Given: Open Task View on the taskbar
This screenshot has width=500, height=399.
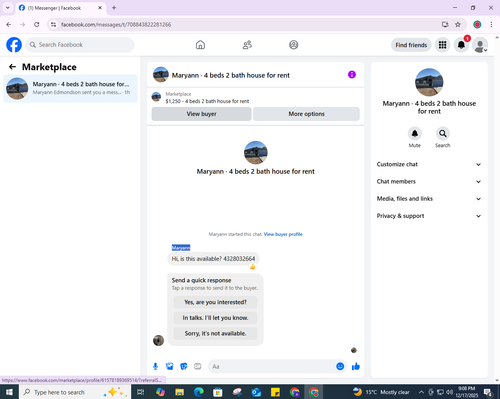Looking at the screenshot, I should (141, 392).
